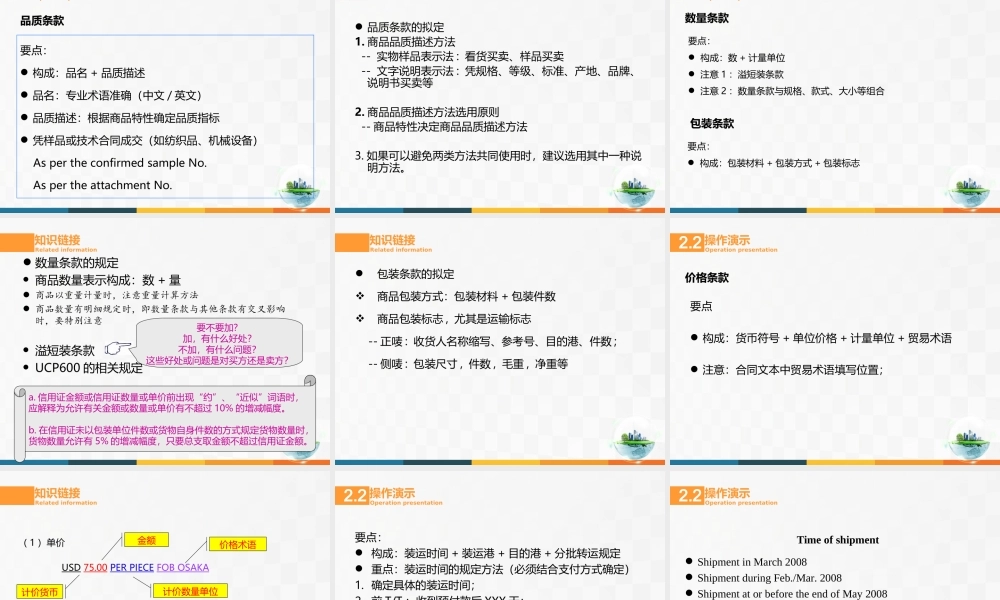
Task: Click the yellow 价格术语 label
Action: 236,545
